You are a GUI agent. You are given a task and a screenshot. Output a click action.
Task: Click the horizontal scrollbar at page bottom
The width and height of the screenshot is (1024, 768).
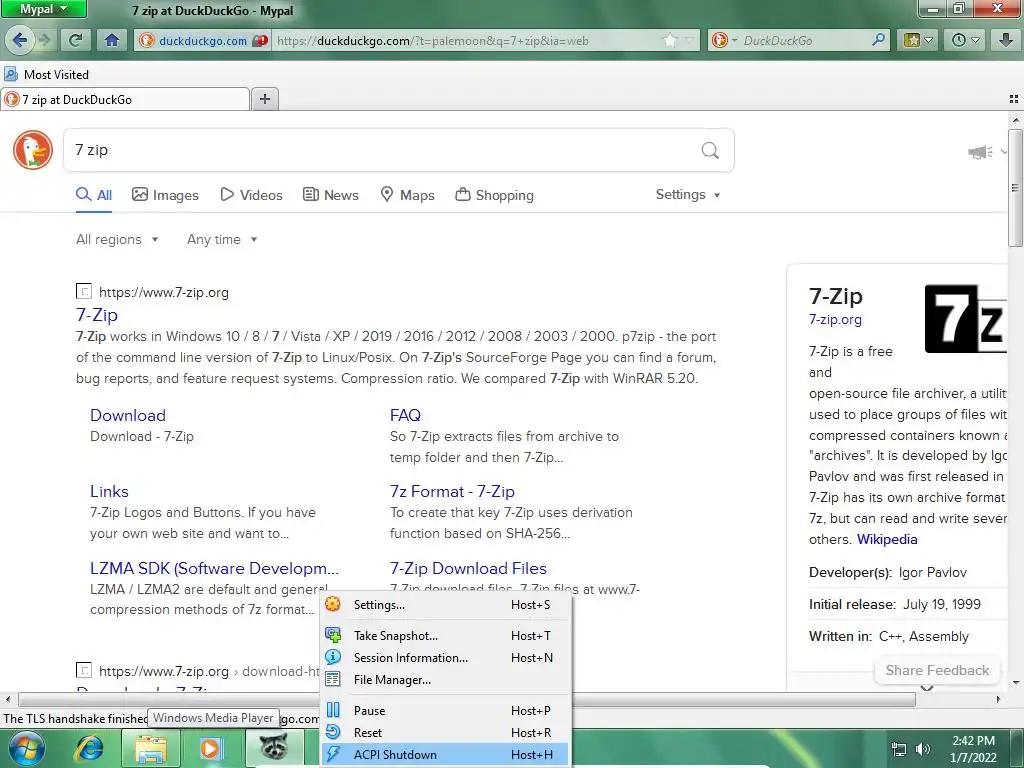click(467, 699)
